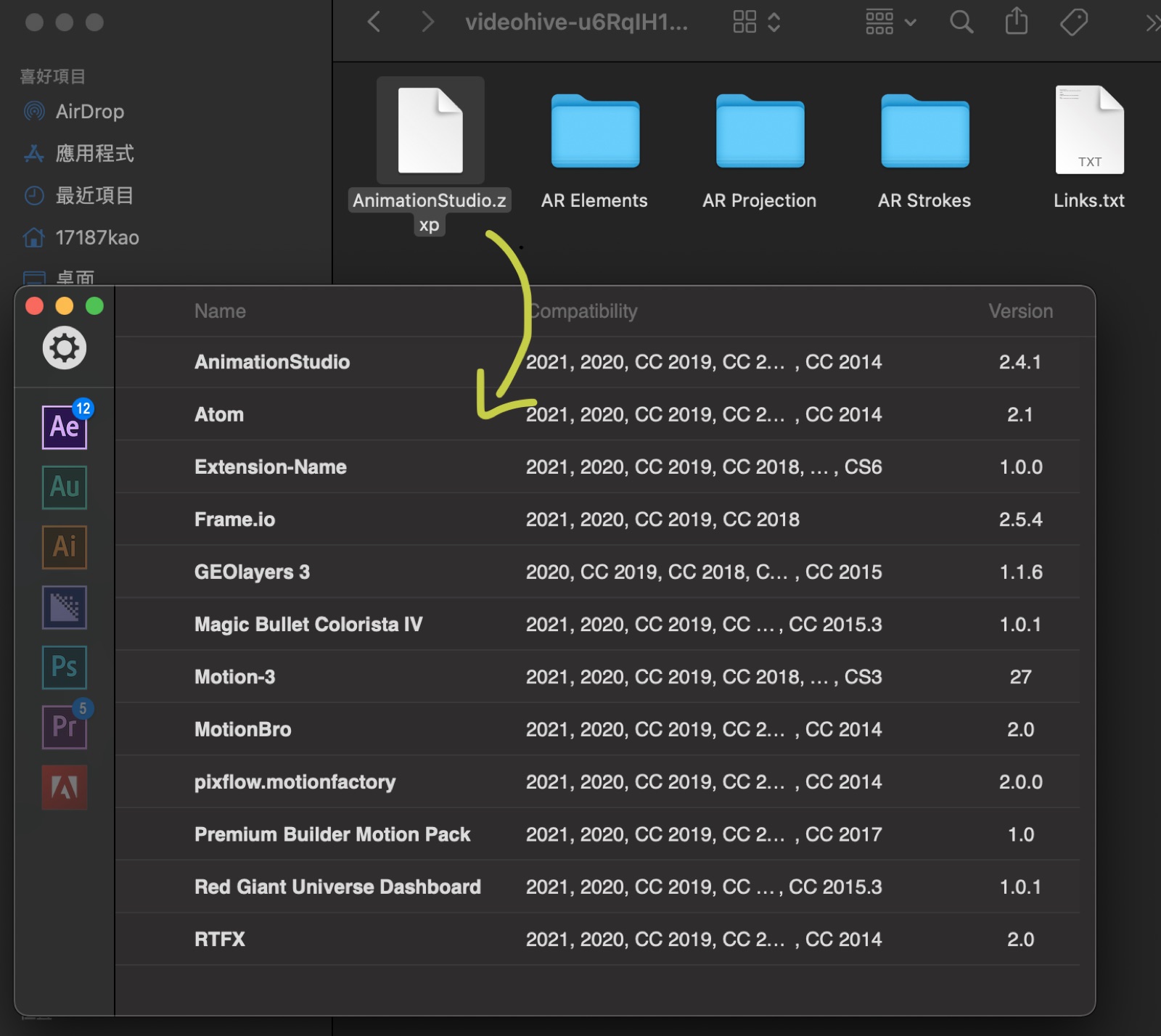Screen dimensions: 1161x1036
Task: Go back in Finder window
Action: pos(374,22)
